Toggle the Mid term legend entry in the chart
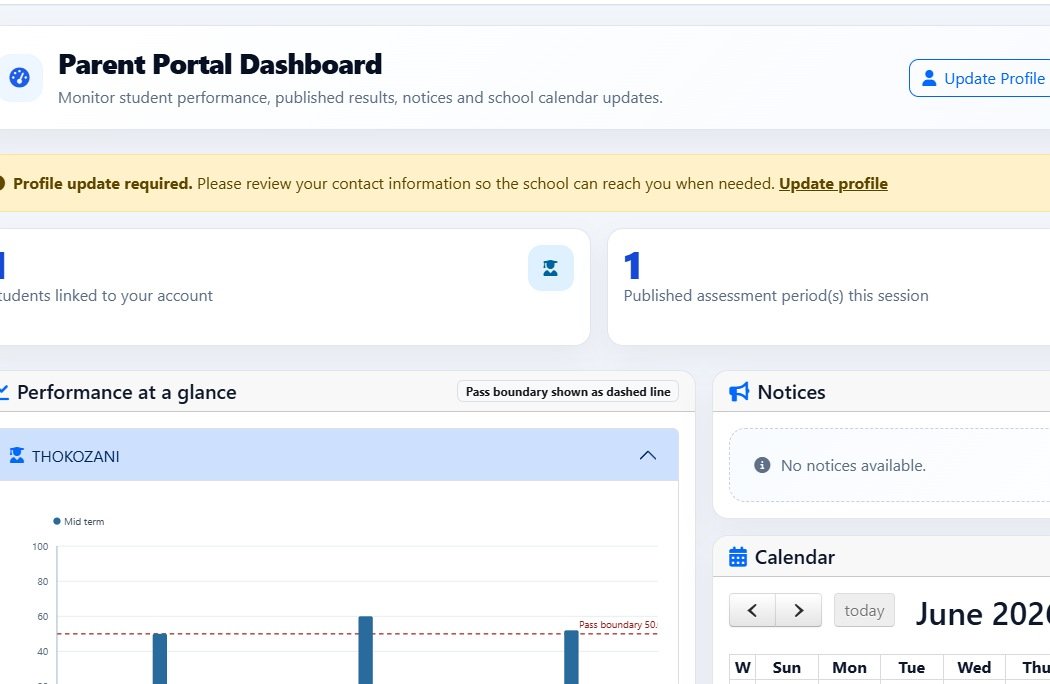 click(78, 521)
